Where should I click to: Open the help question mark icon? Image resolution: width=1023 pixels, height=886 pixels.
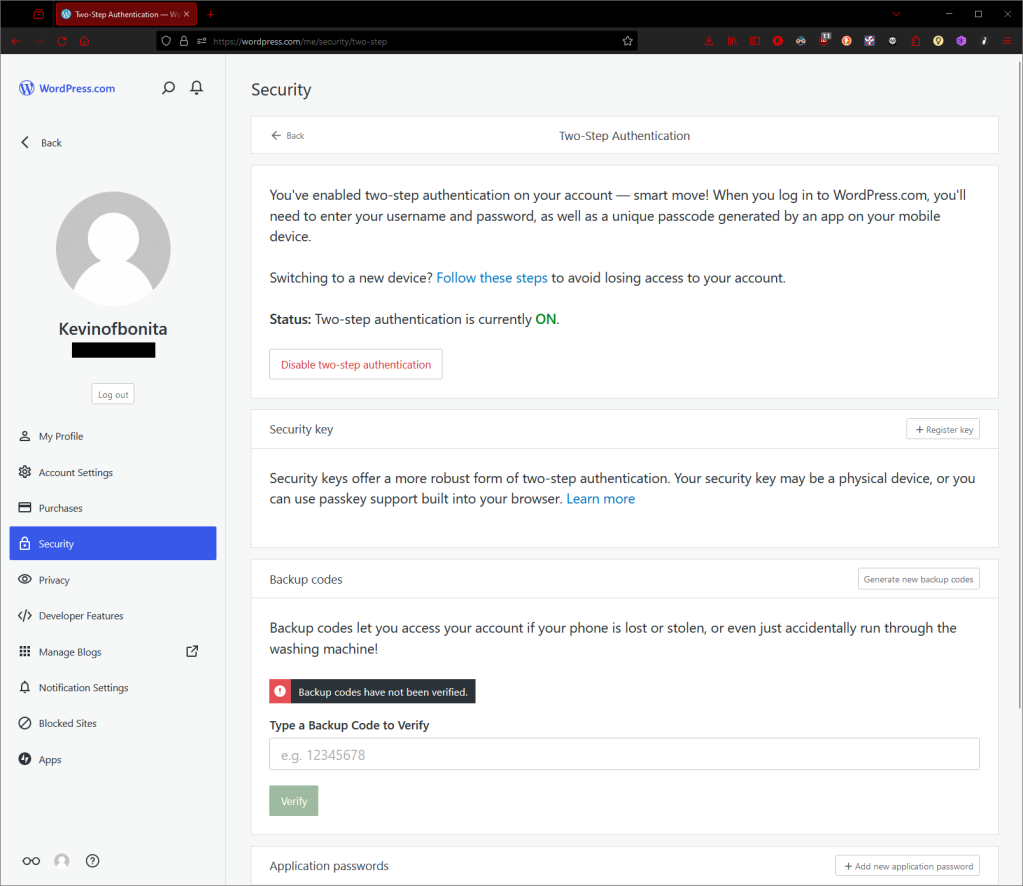point(93,861)
